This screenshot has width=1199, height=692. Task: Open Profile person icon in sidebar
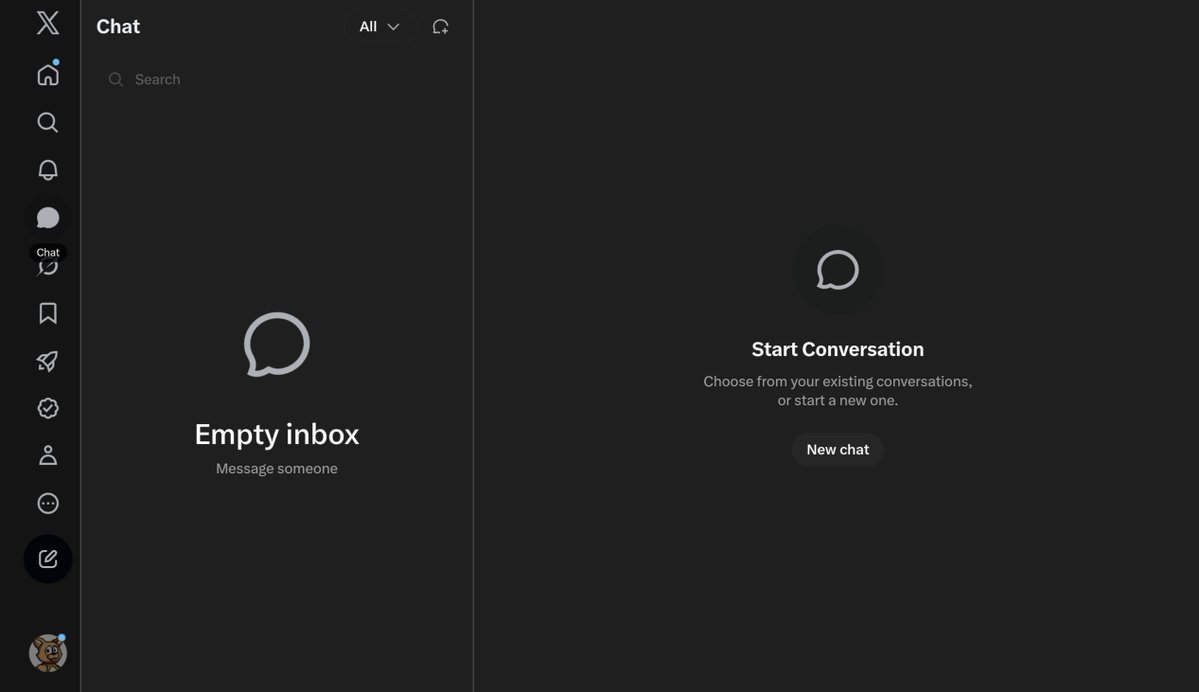coord(47,456)
